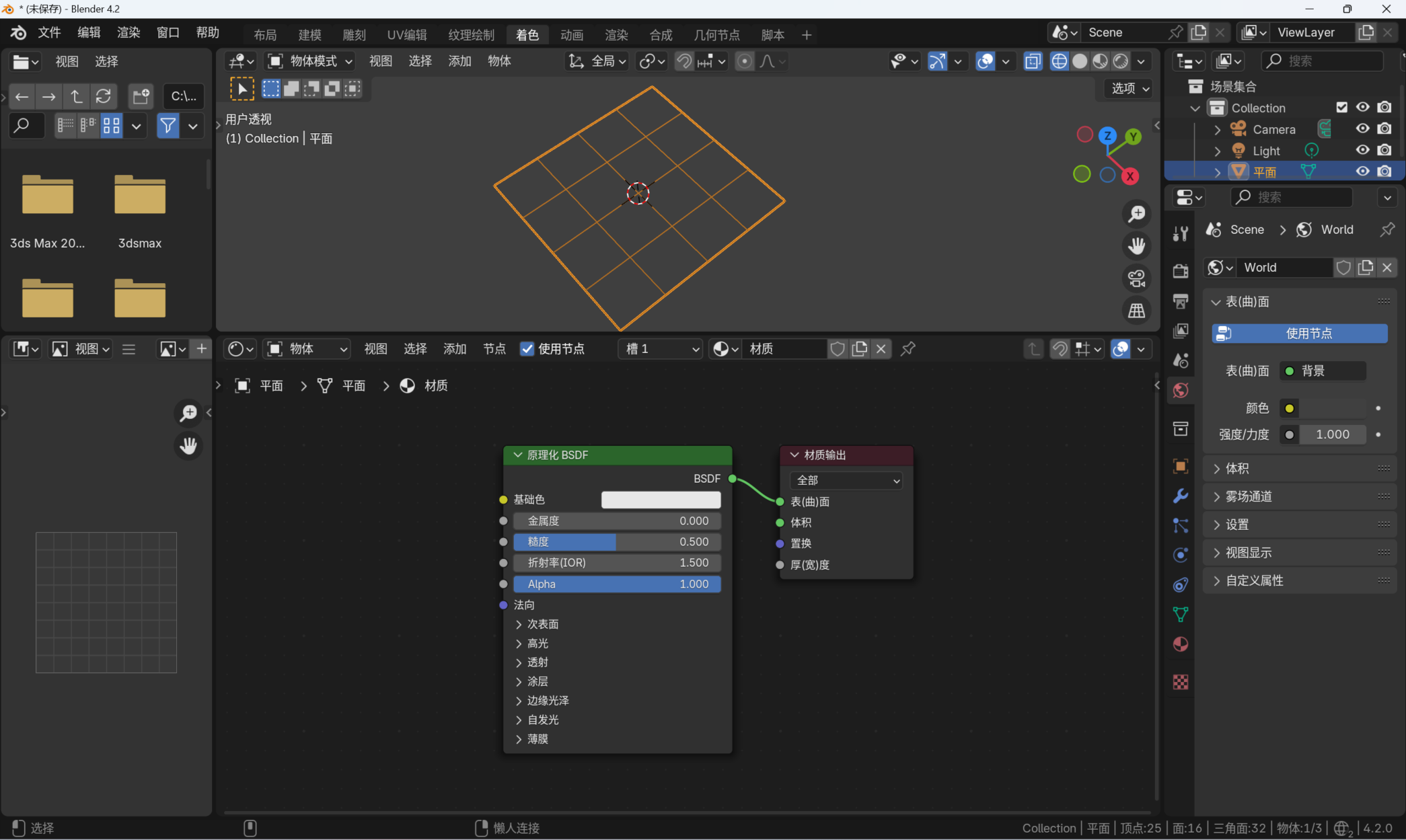Click the camera view icon in viewport
Image resolution: width=1406 pixels, height=840 pixels.
(1136, 278)
